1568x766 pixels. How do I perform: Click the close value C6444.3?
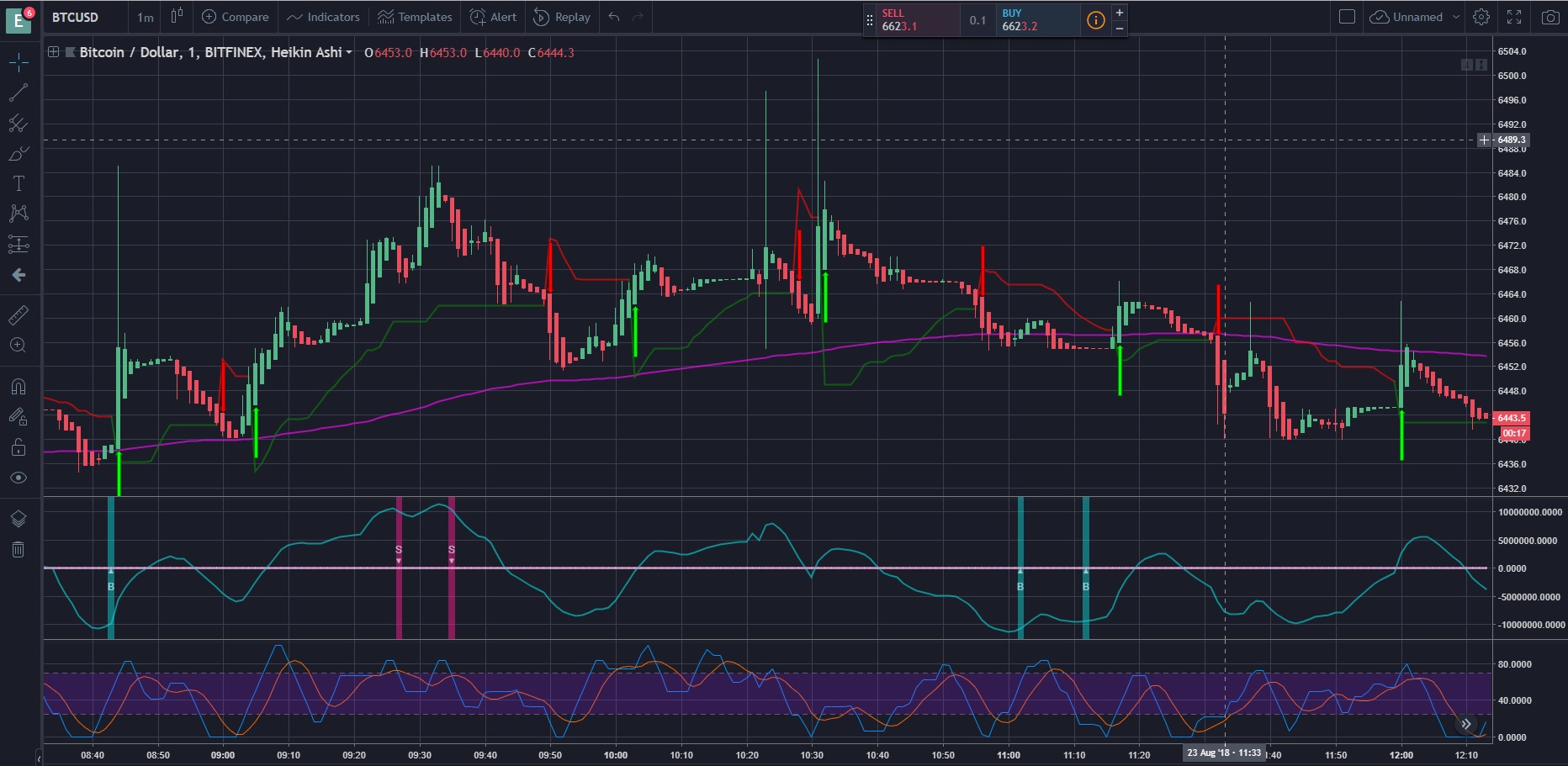pos(551,53)
